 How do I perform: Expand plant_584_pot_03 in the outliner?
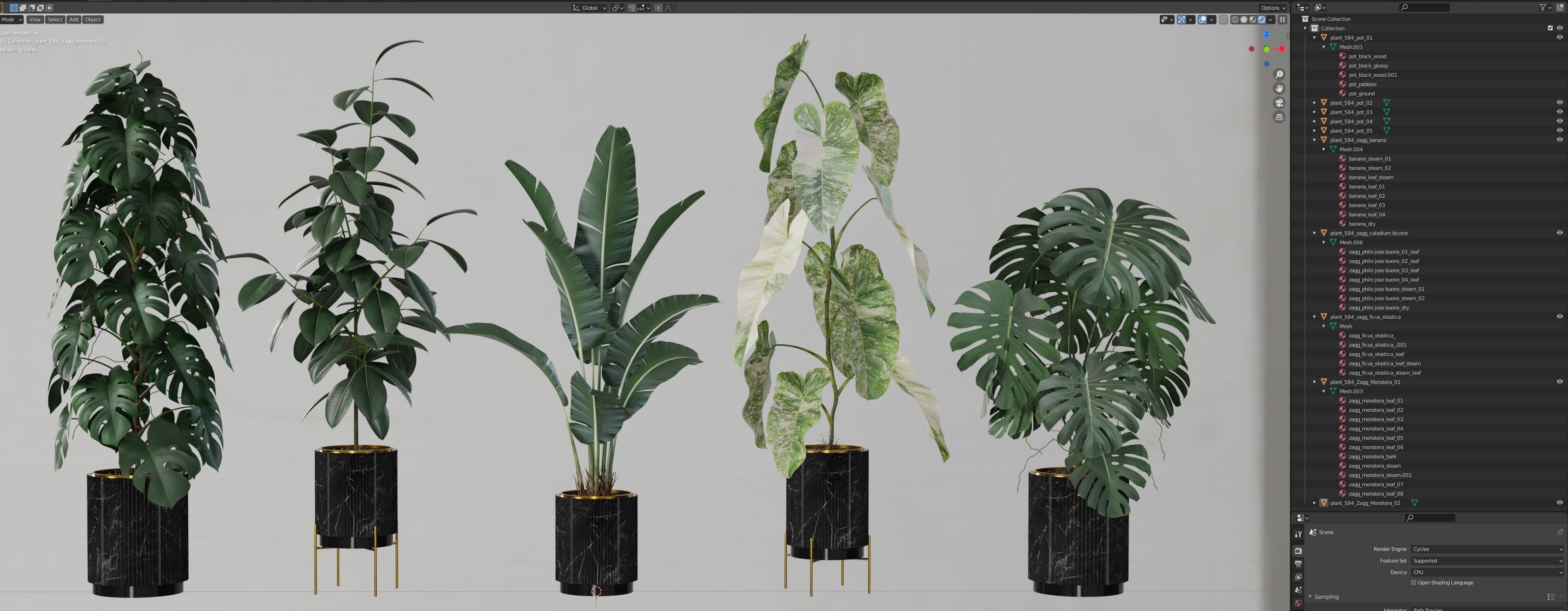pos(1314,112)
